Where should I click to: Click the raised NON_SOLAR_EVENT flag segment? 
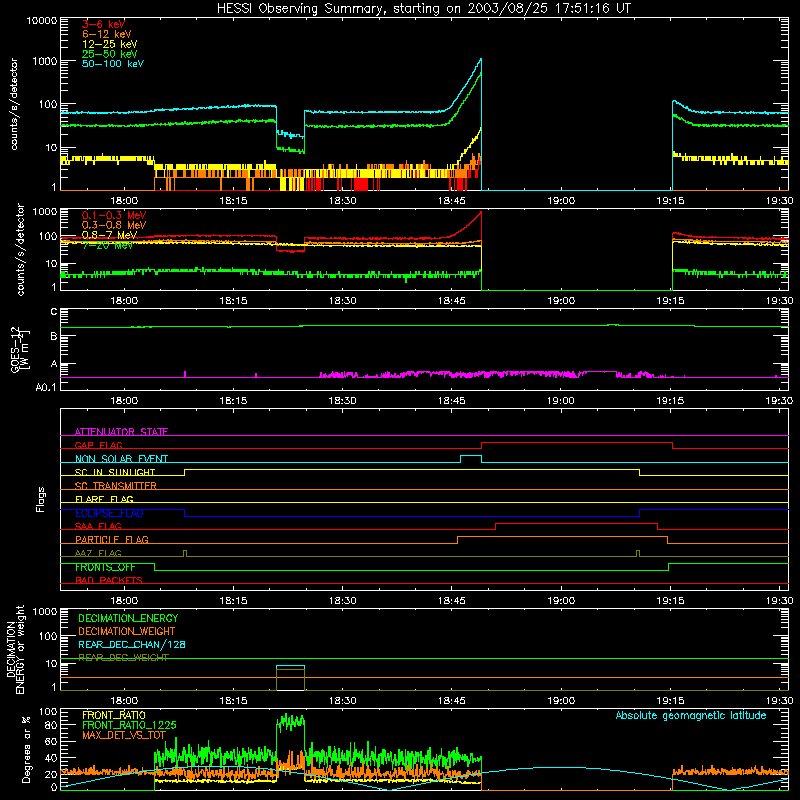[471, 456]
